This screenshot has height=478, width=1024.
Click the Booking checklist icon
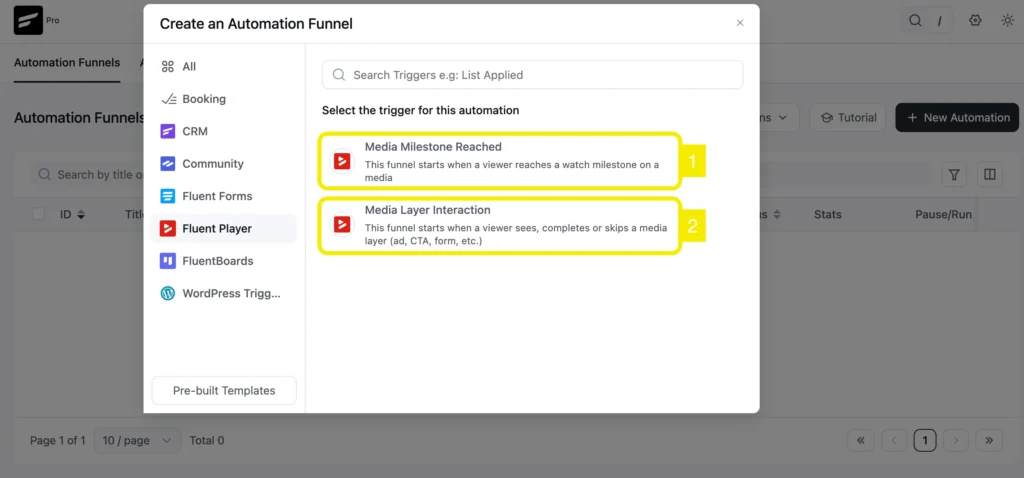tap(168, 99)
